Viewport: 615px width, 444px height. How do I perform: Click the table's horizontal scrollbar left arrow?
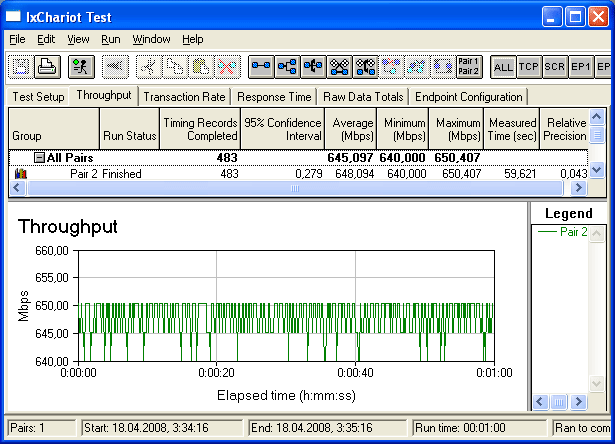point(16,188)
